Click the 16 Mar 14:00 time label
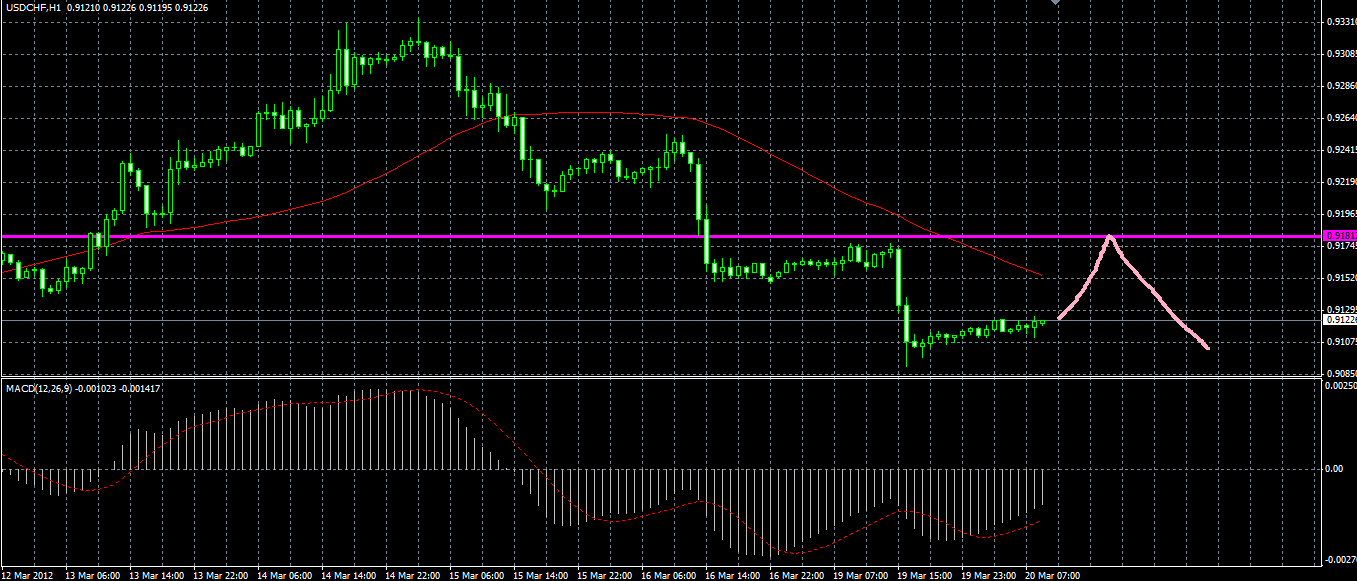1357x581 pixels. [734, 575]
